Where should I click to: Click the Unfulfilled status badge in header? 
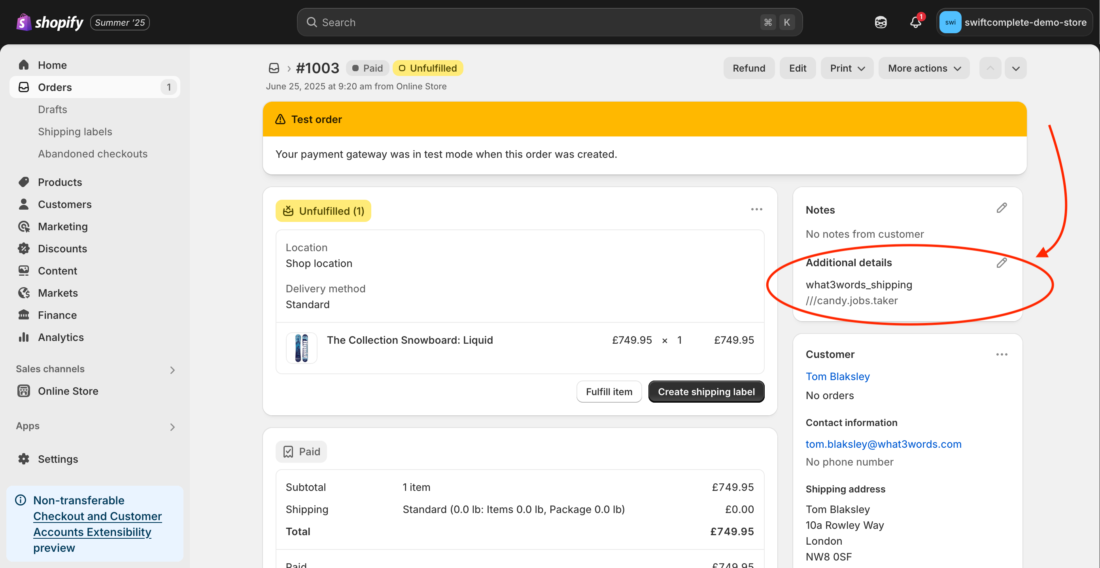tap(428, 68)
